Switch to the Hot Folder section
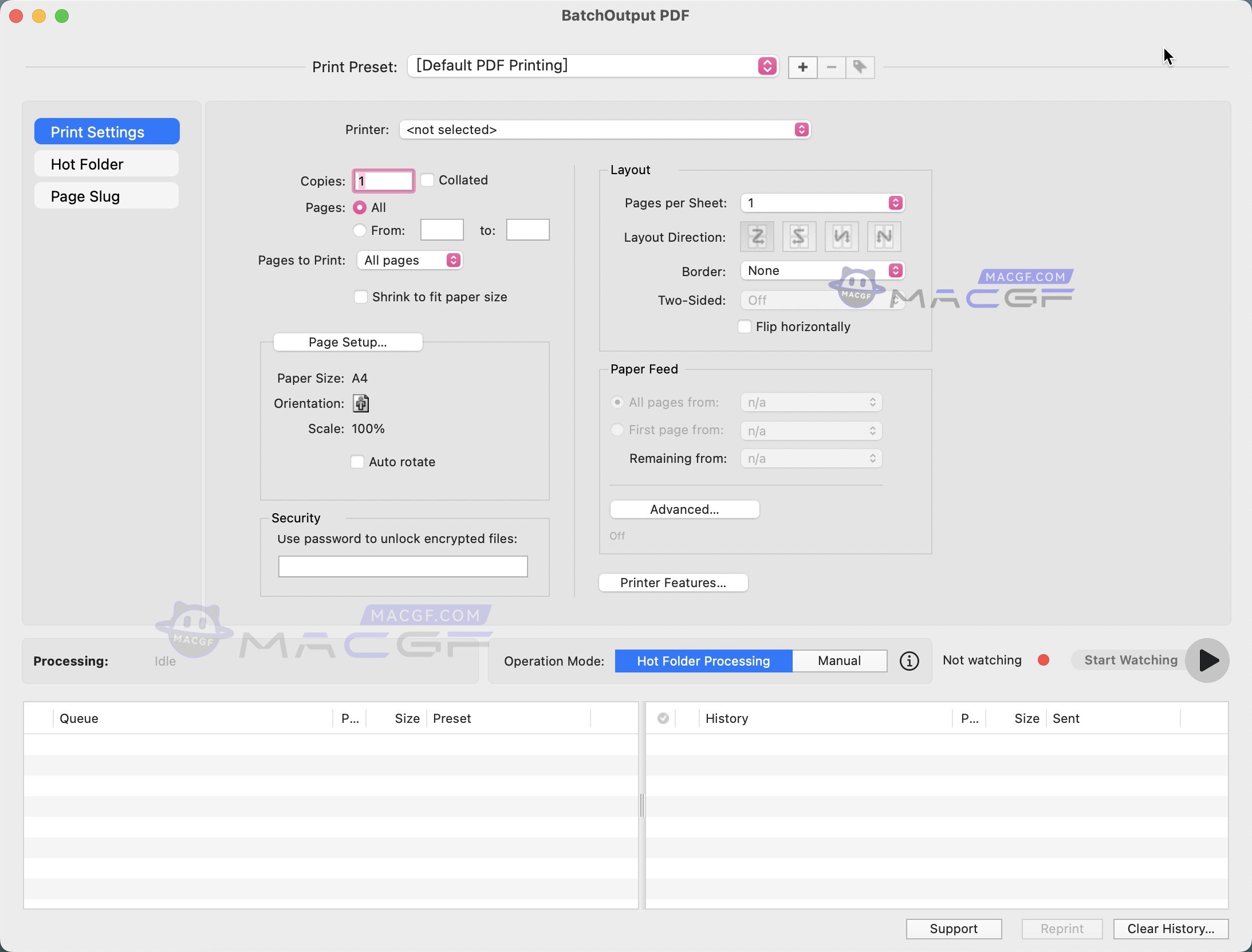1252x952 pixels. click(x=107, y=164)
